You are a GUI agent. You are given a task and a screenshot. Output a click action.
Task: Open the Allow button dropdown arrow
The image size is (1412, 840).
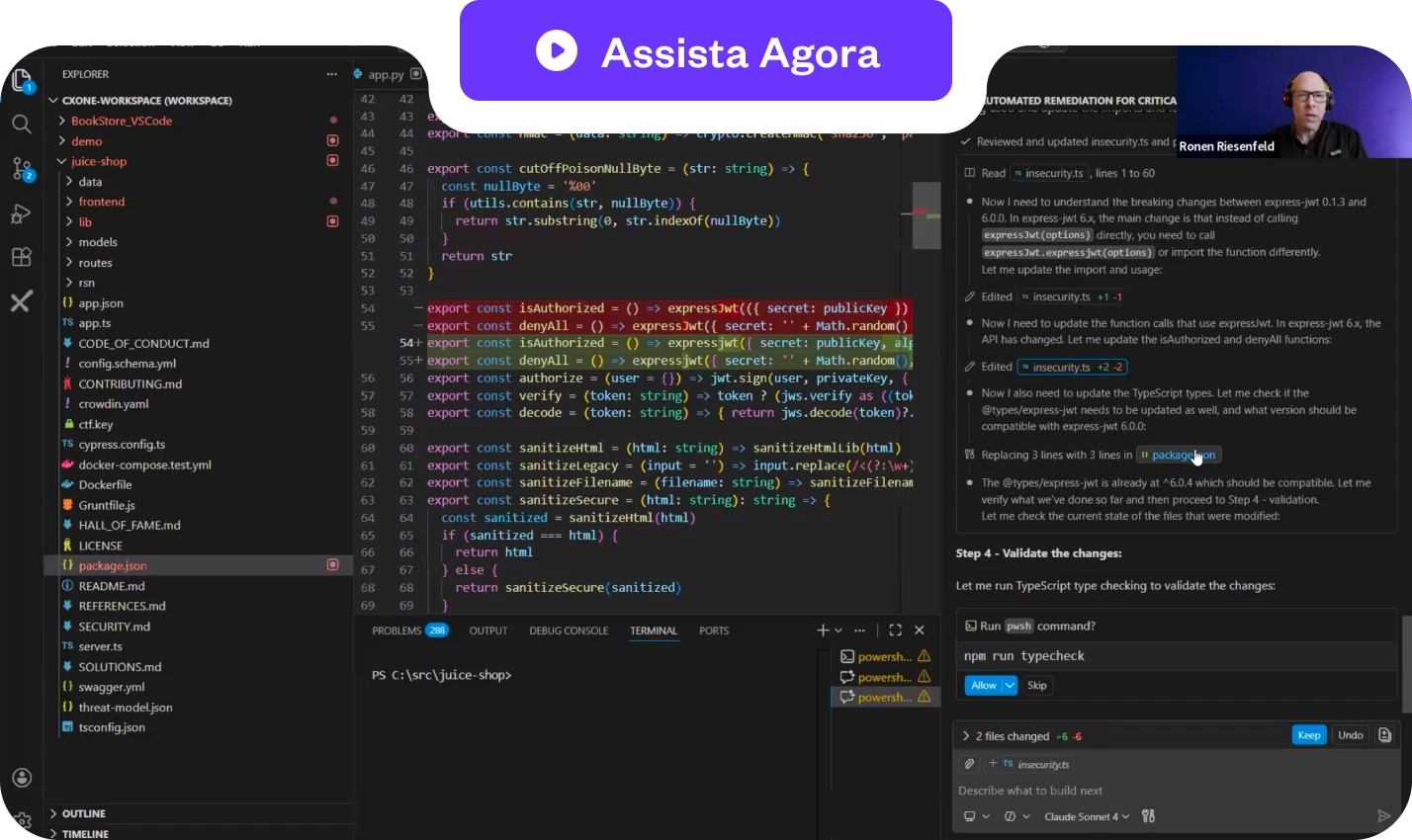(x=1010, y=685)
